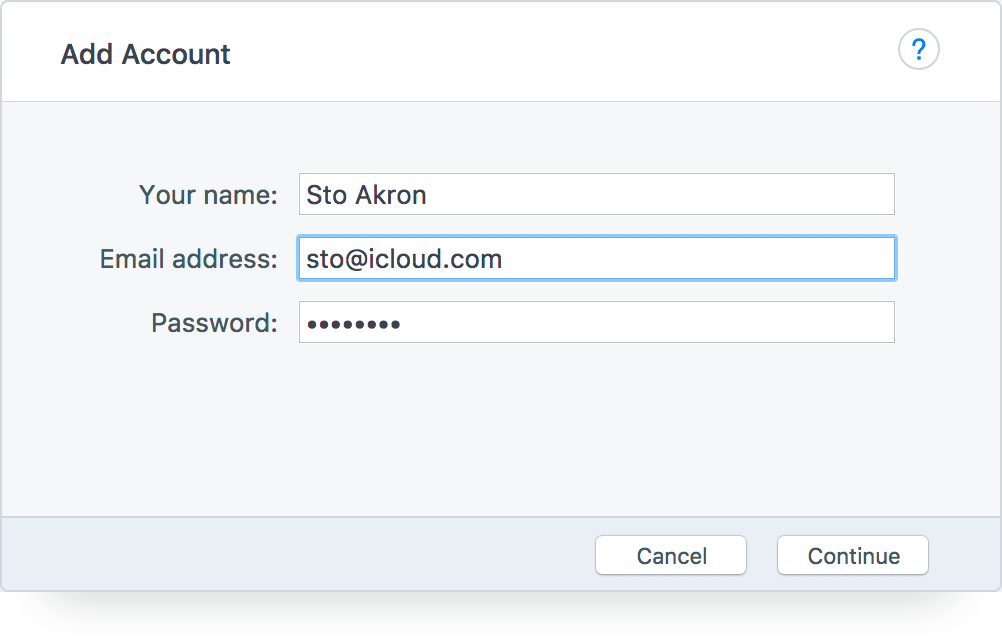Focus the Your name input field
This screenshot has width=1002, height=644.
tap(597, 194)
